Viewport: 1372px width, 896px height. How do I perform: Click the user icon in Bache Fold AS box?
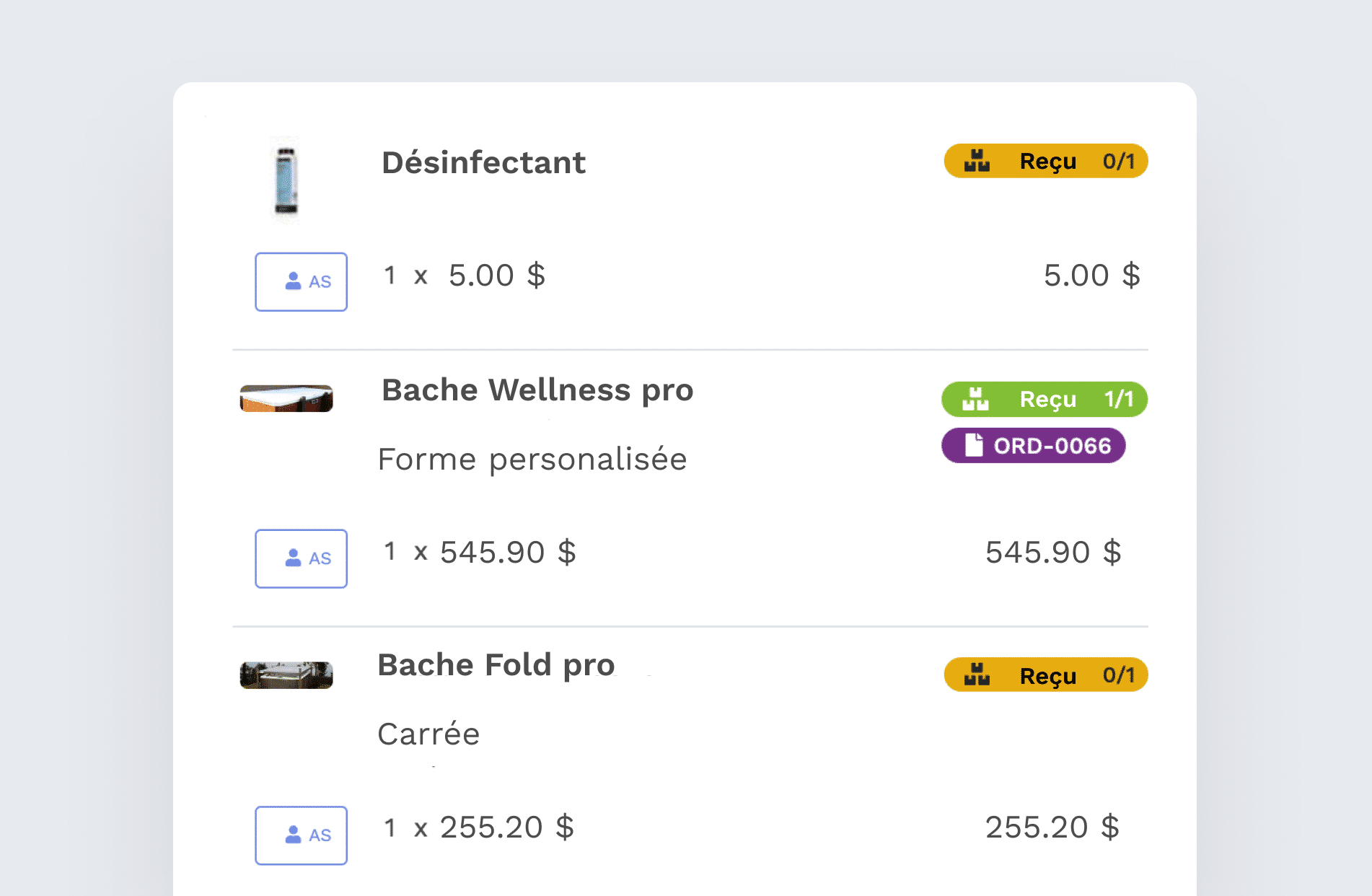coord(293,835)
